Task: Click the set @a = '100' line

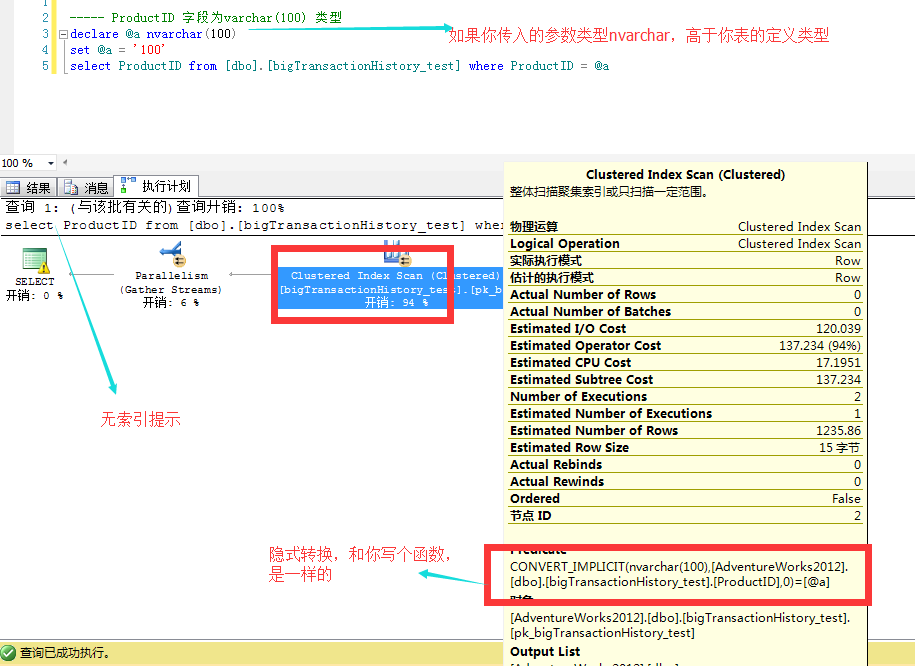Action: pyautogui.click(x=117, y=50)
